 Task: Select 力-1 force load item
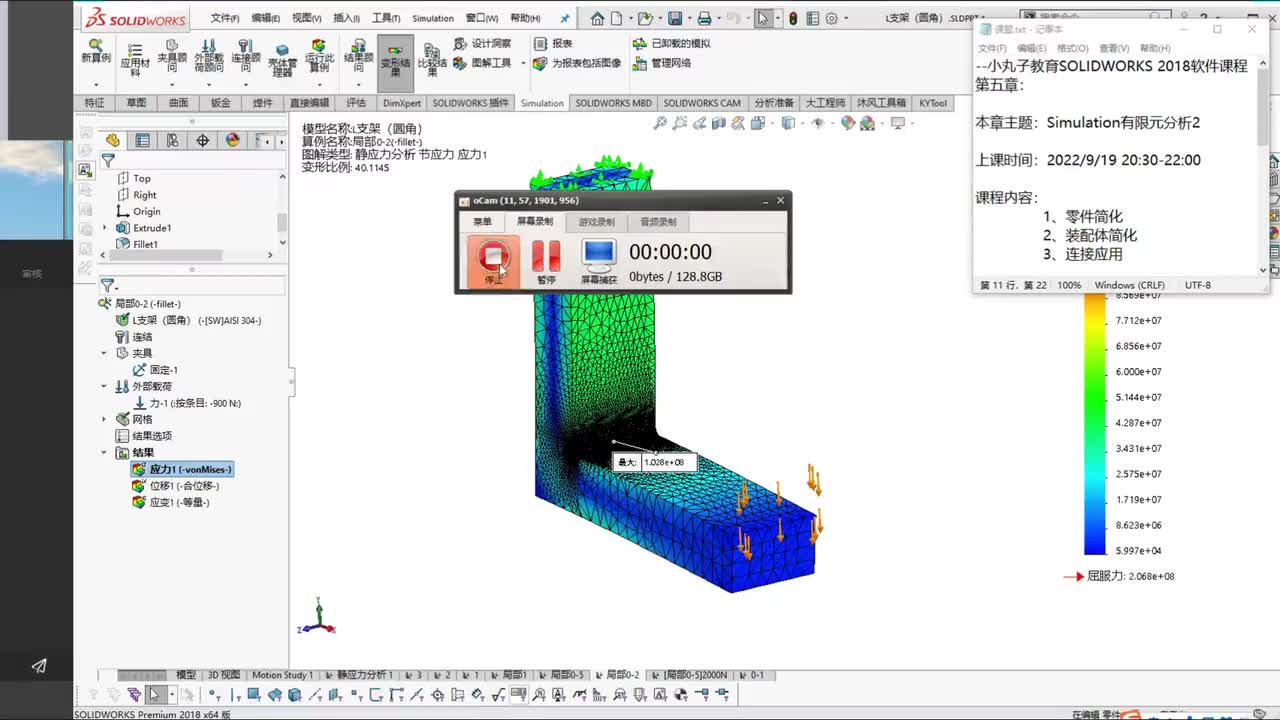(187, 403)
